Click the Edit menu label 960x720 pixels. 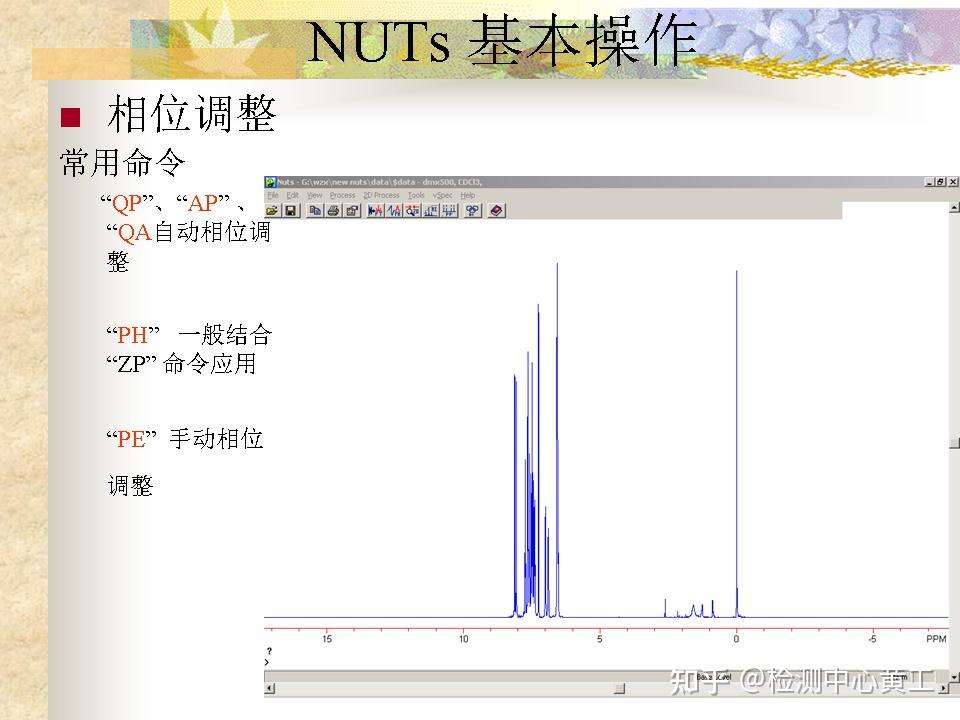point(292,196)
